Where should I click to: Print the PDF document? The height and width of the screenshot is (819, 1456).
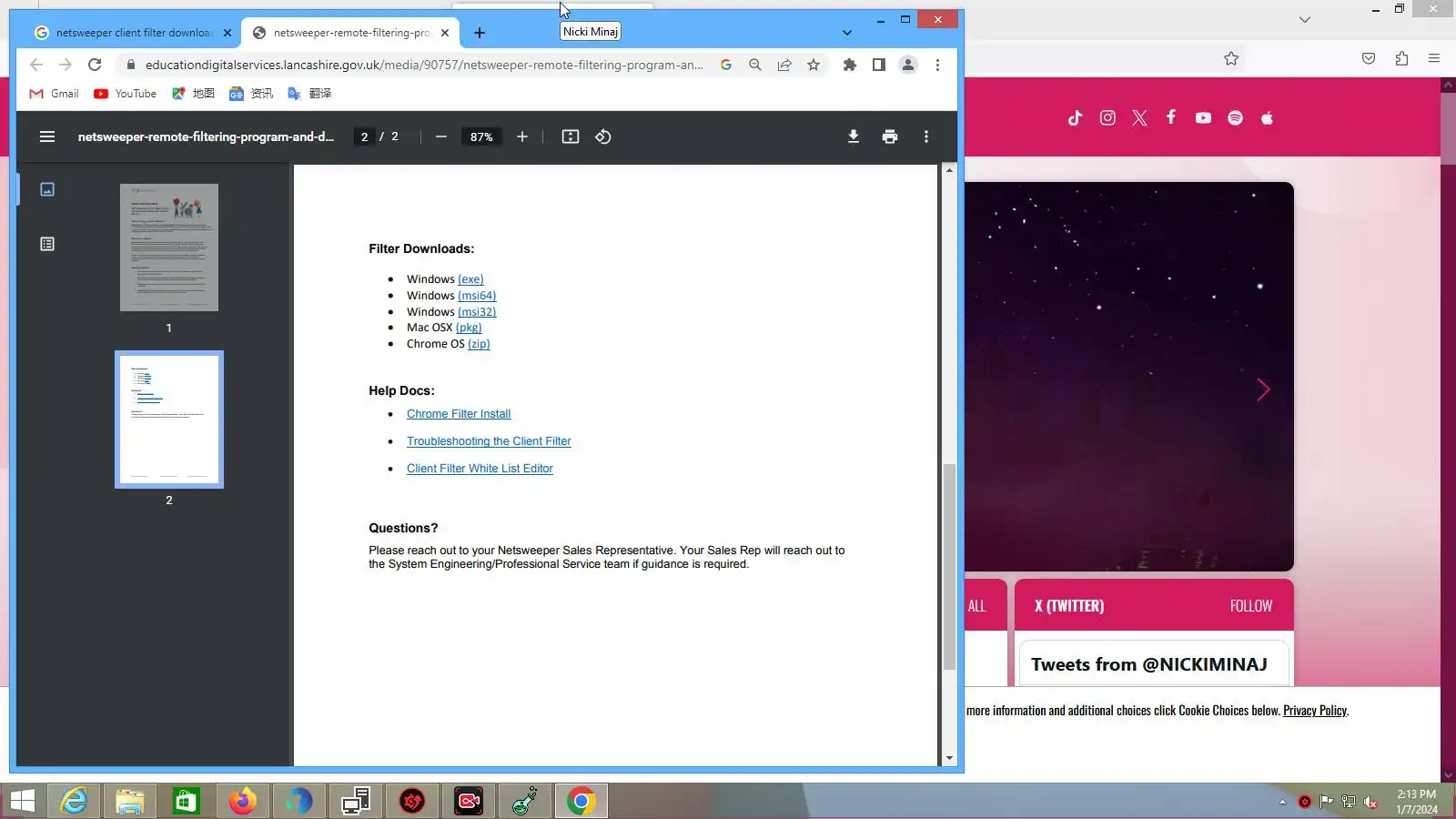(890, 136)
